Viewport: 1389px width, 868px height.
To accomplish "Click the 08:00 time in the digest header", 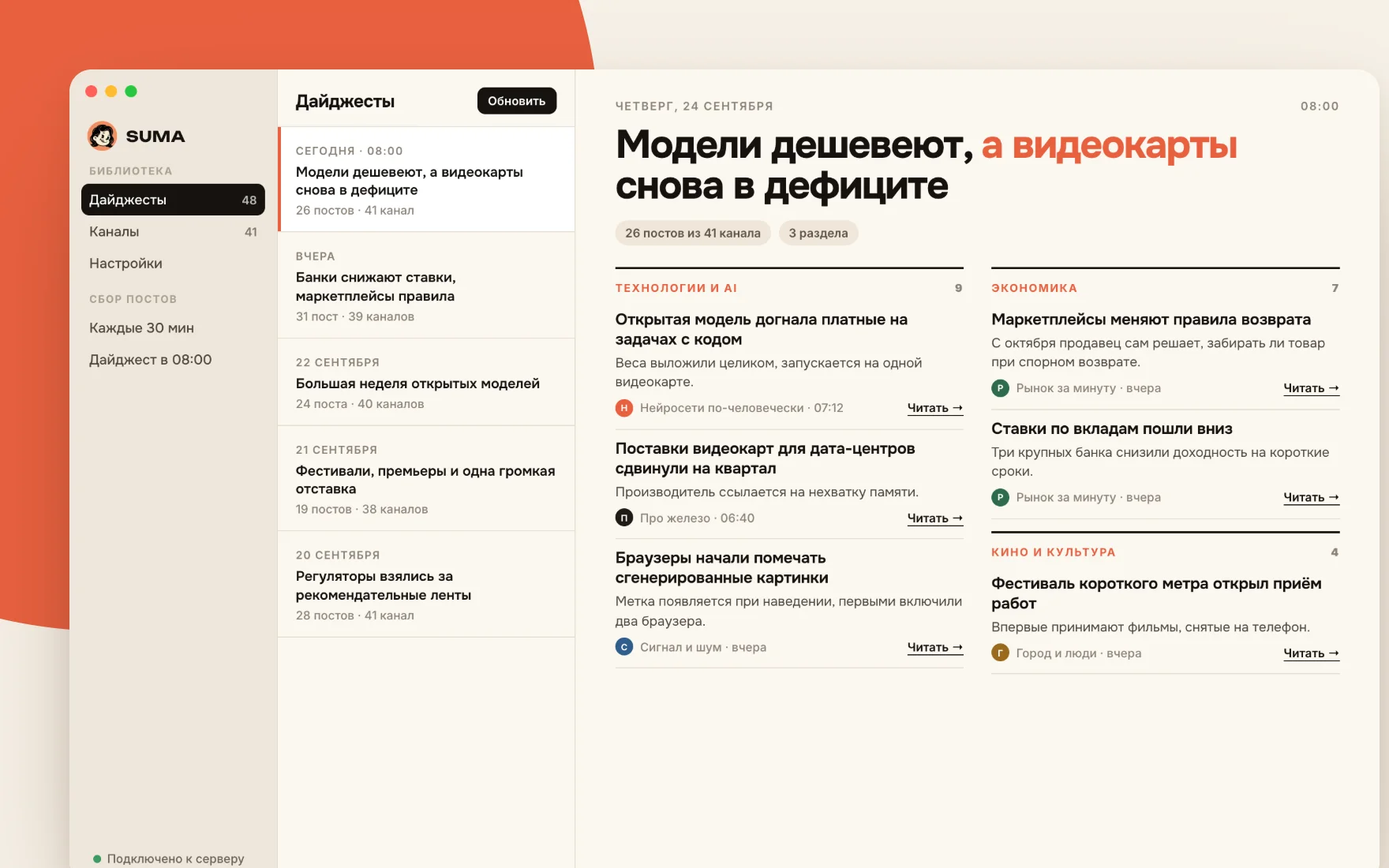I will tap(1320, 107).
